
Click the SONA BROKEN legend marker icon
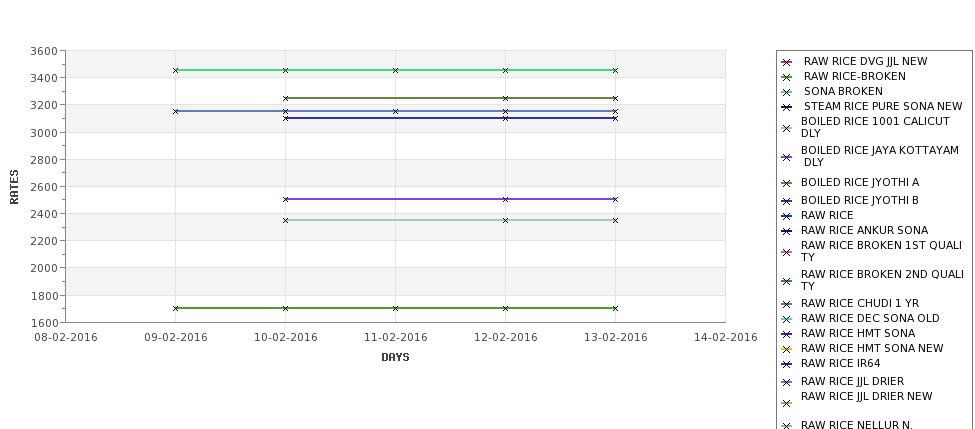(x=786, y=92)
